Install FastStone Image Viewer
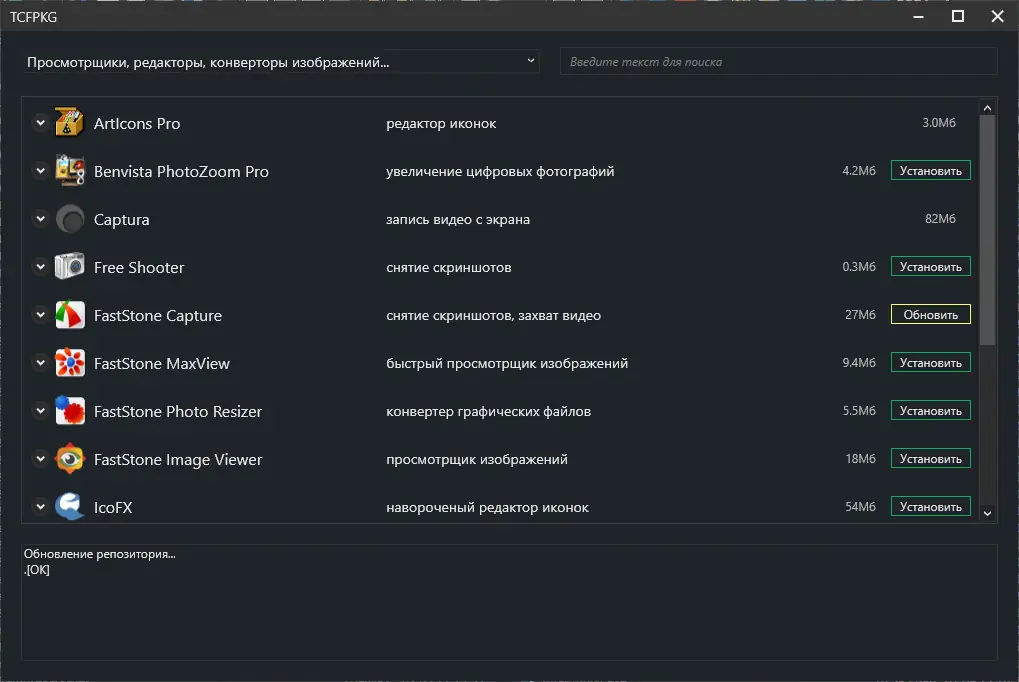 930,459
